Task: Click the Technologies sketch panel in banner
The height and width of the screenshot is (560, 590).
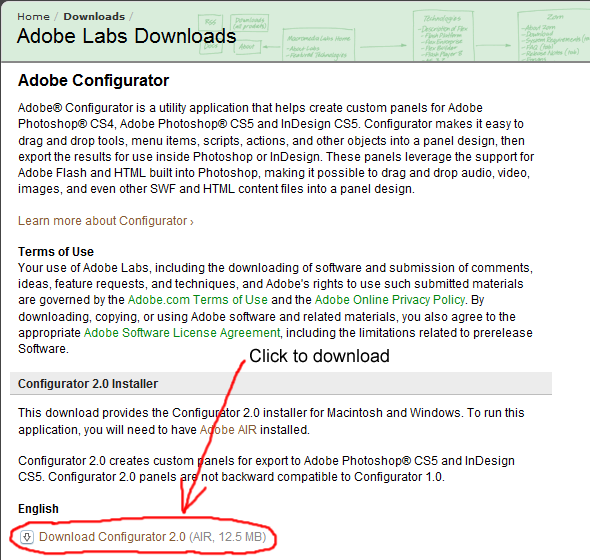Action: pyautogui.click(x=443, y=36)
